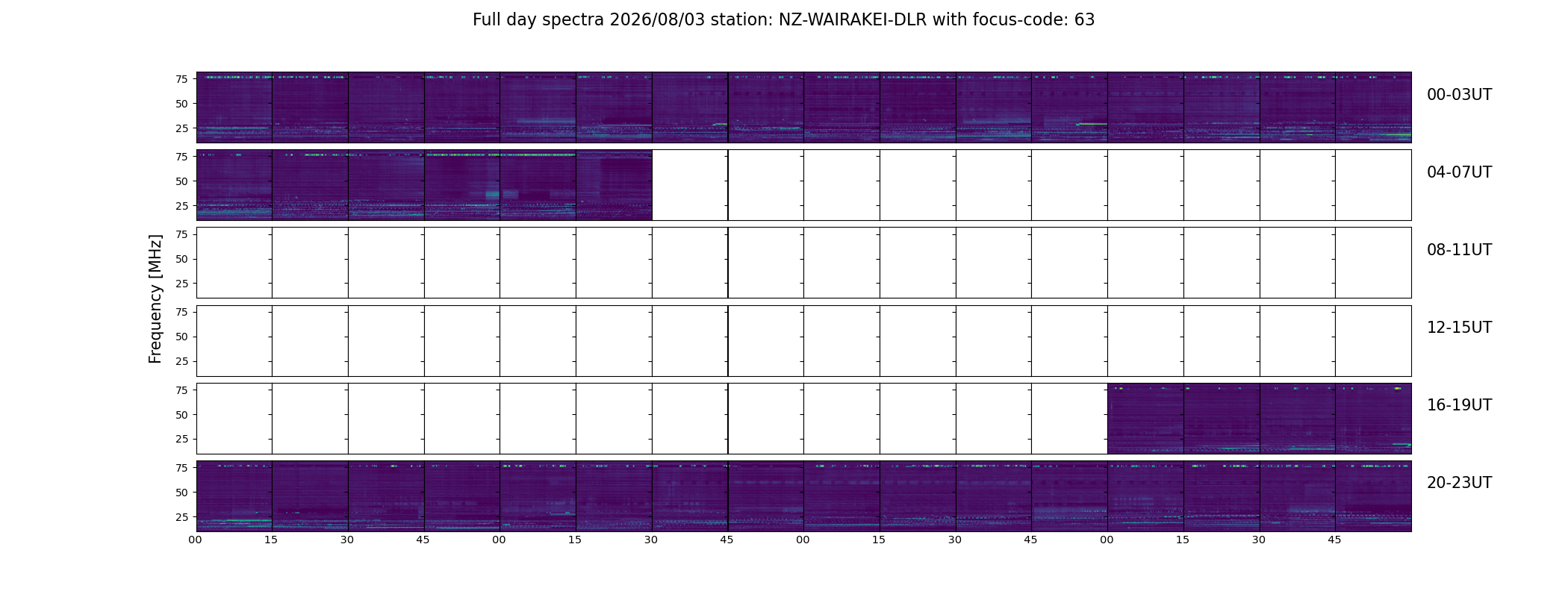Image resolution: width=1568 pixels, height=597 pixels.
Task: Select the 12-15UT row label
Action: tap(1459, 328)
